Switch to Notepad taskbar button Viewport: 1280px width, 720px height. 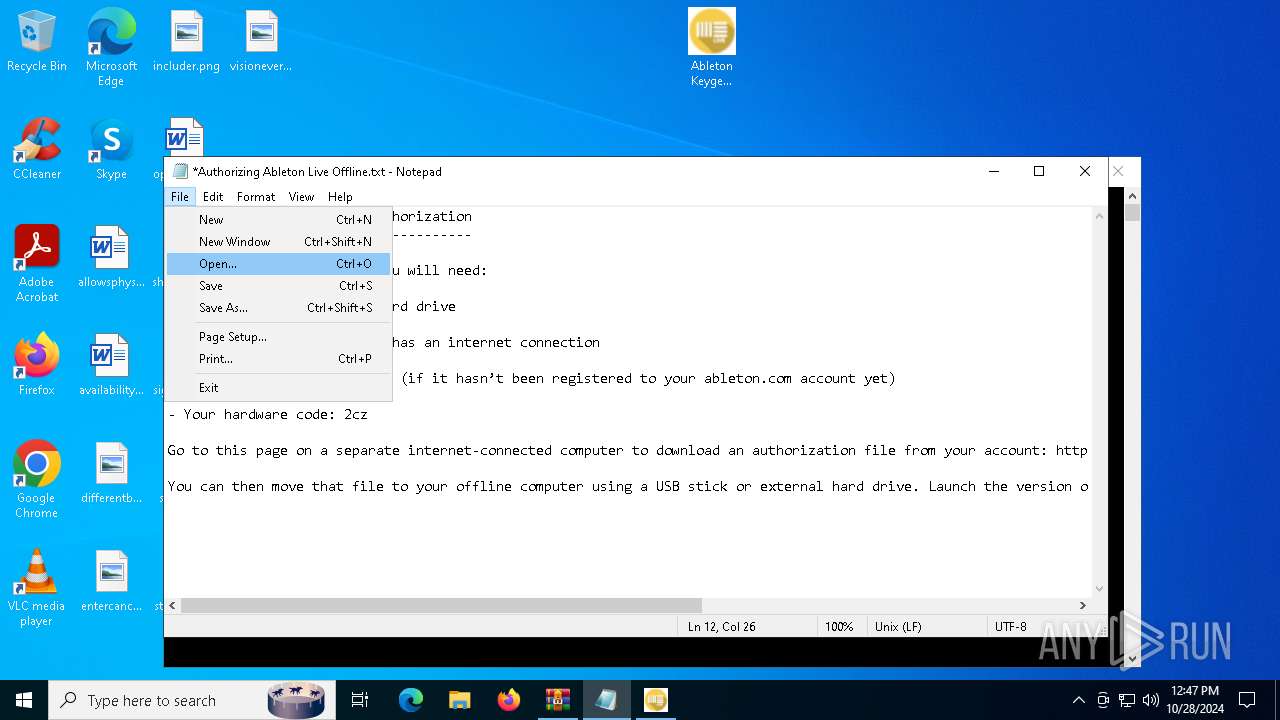coord(607,700)
